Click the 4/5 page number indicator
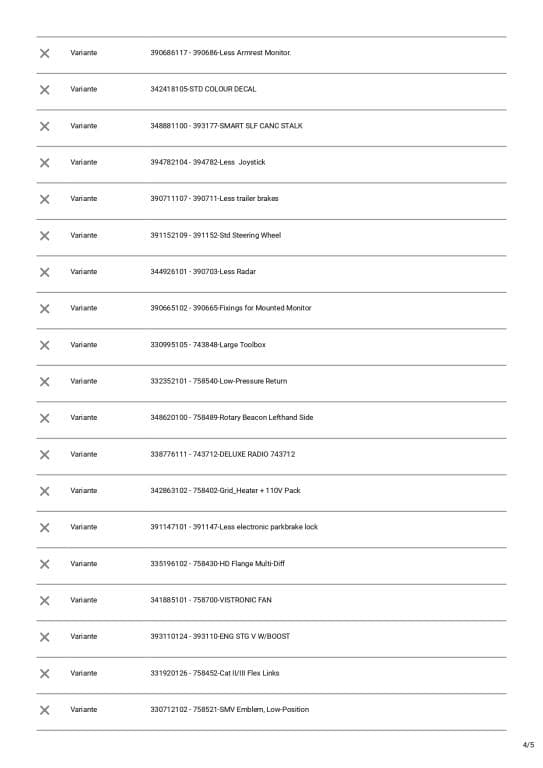543x768 pixels. (x=528, y=745)
